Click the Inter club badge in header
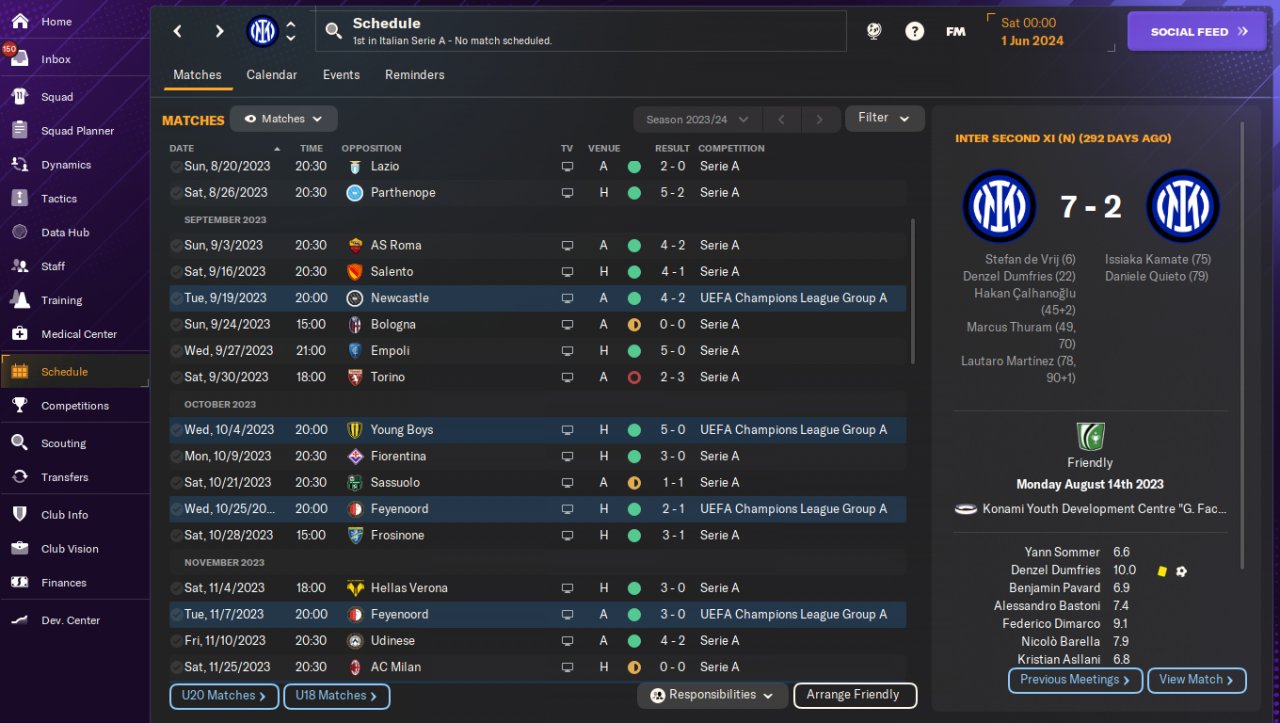The image size is (1280, 723). (262, 31)
